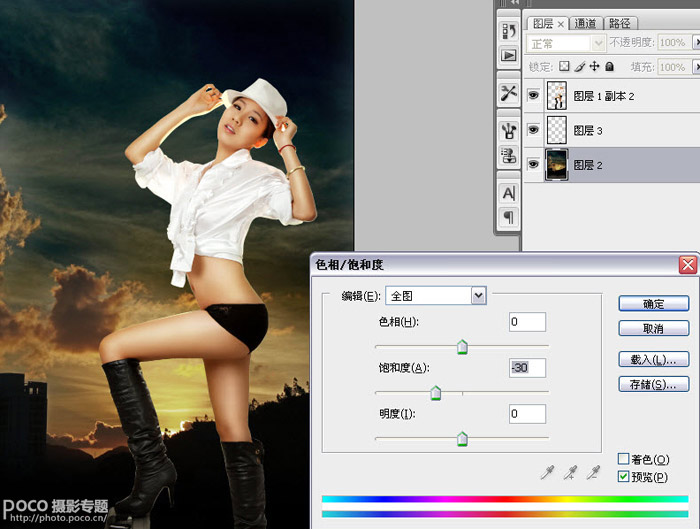
Task: Click the 确定 button
Action: [x=654, y=304]
